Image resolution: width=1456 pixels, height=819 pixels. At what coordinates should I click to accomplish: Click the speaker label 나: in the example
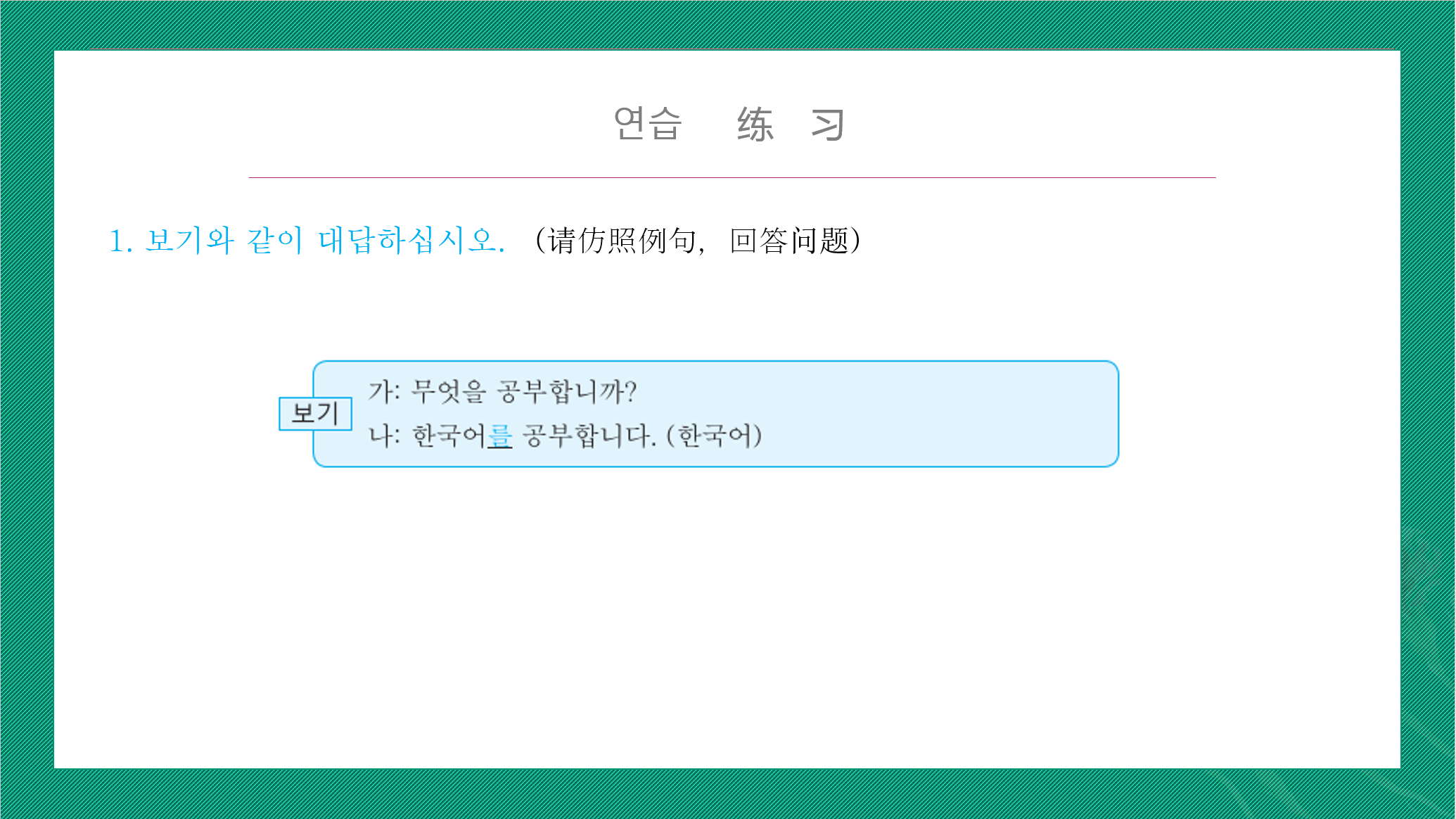[x=384, y=436]
